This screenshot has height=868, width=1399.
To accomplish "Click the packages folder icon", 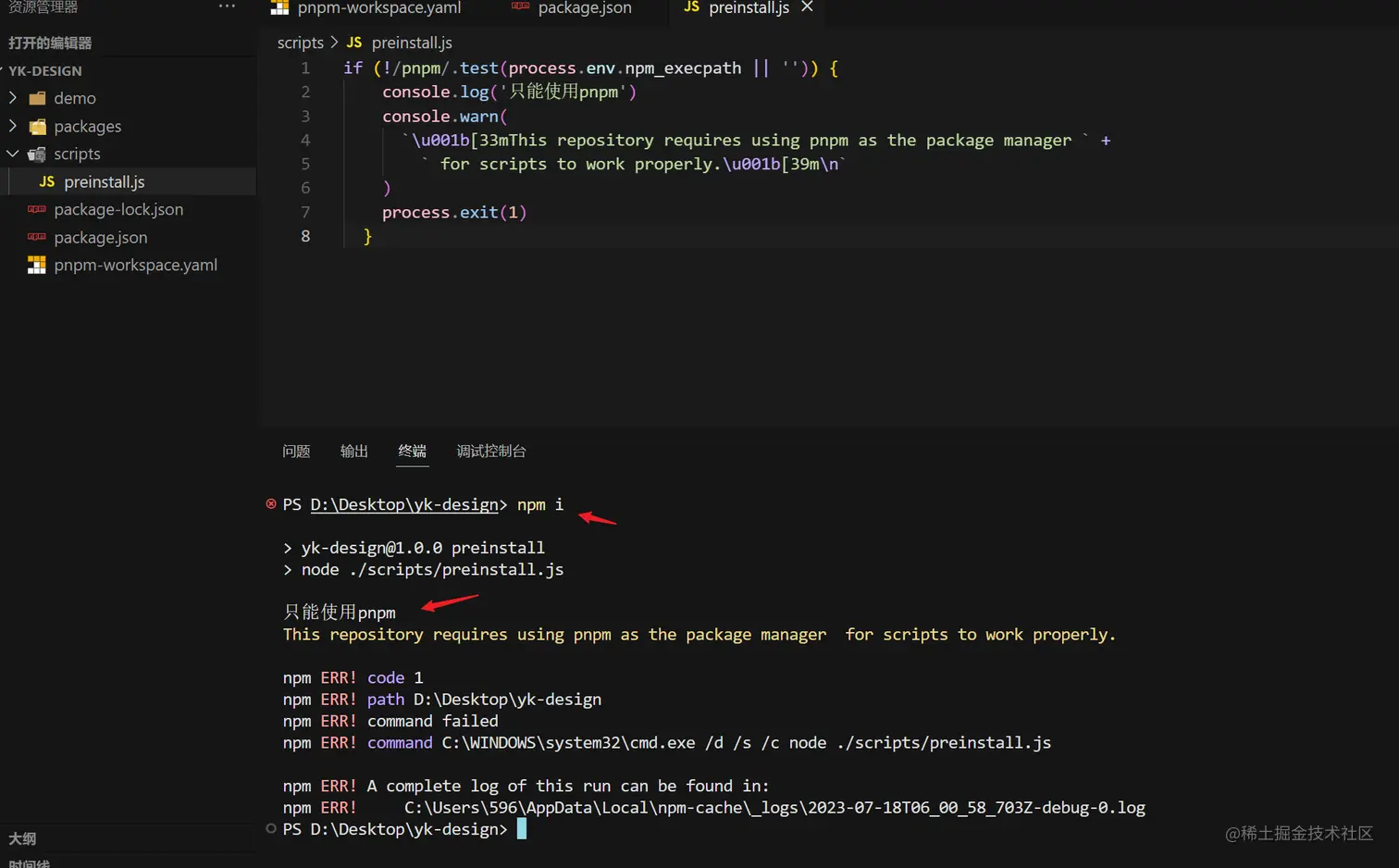I will pyautogui.click(x=37, y=126).
